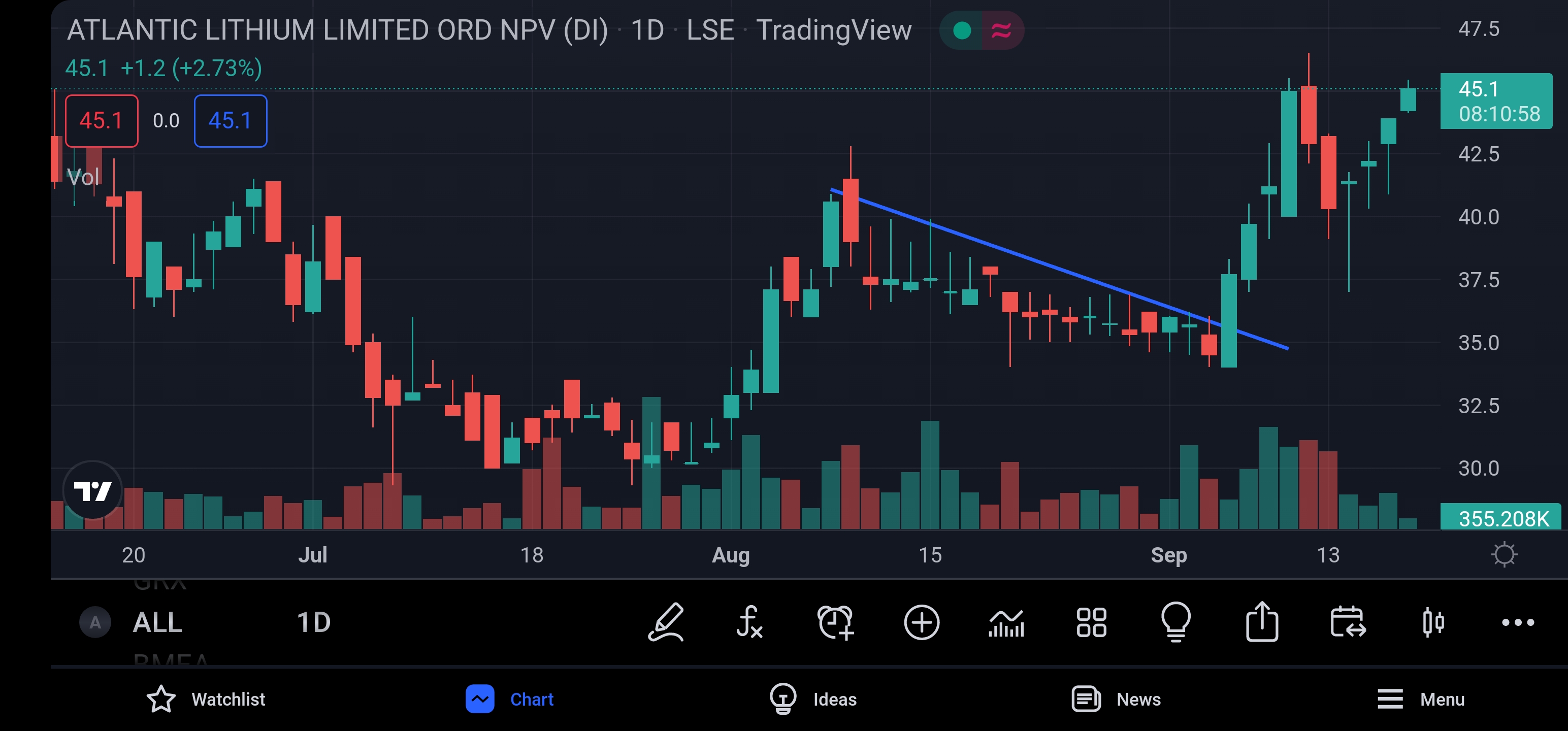Add an alert with alarm clock icon
The height and width of the screenshot is (731, 1568).
pos(836,622)
